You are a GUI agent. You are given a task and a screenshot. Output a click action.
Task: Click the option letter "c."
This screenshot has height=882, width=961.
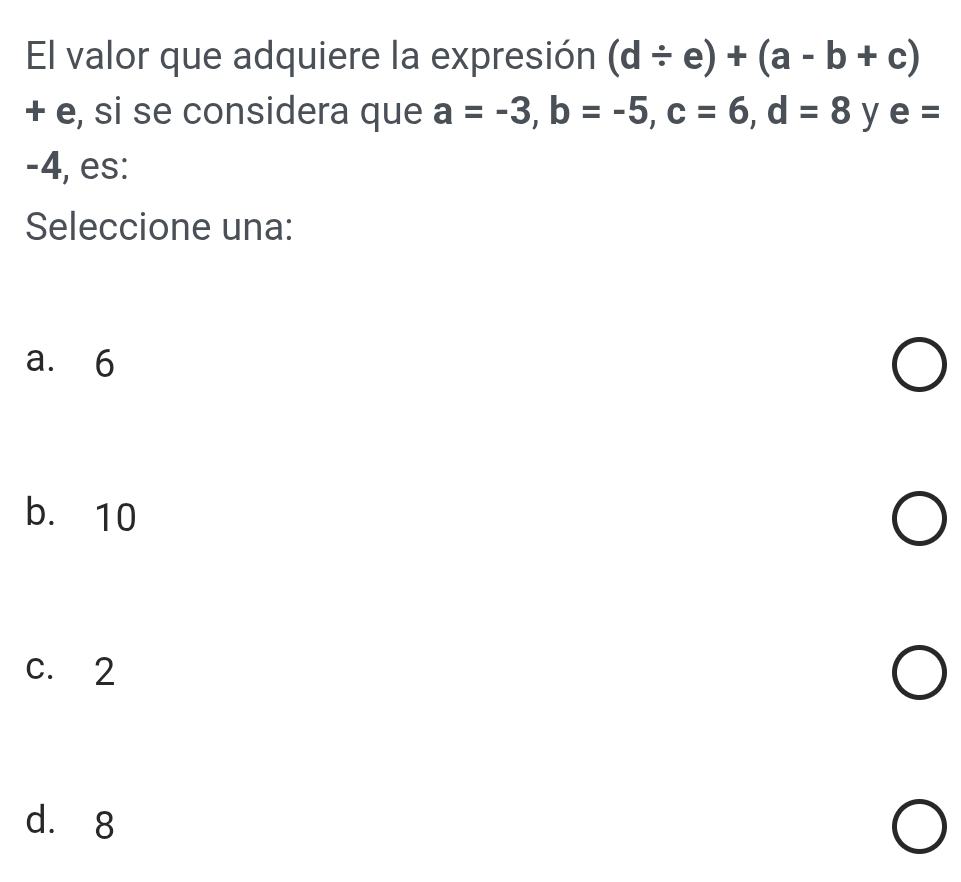click(45, 669)
